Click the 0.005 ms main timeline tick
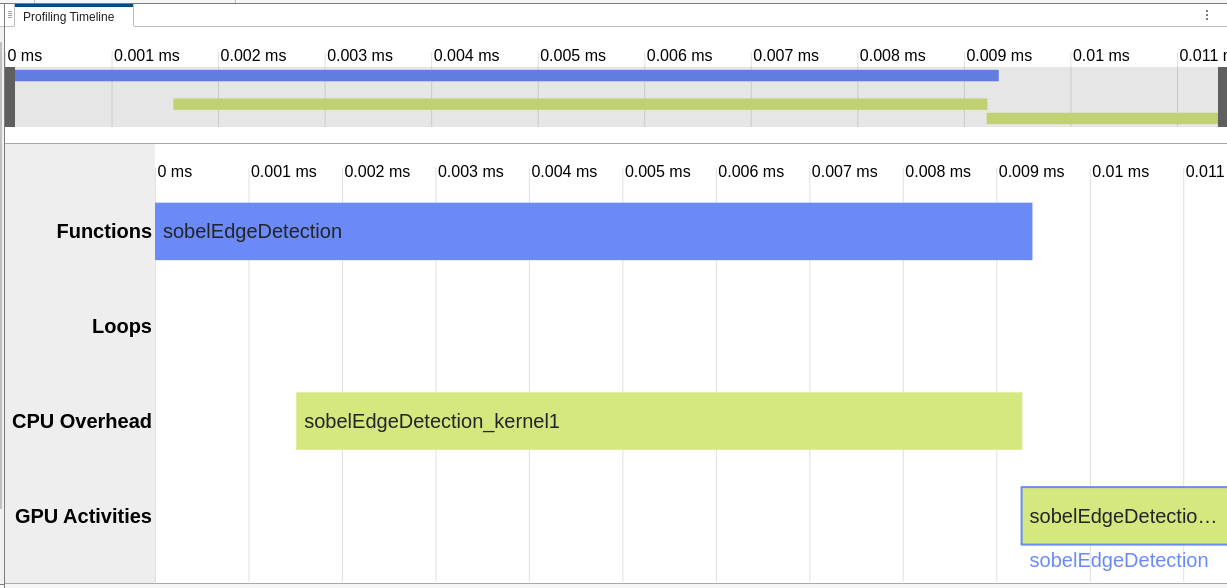The width and height of the screenshot is (1227, 588). tap(657, 171)
